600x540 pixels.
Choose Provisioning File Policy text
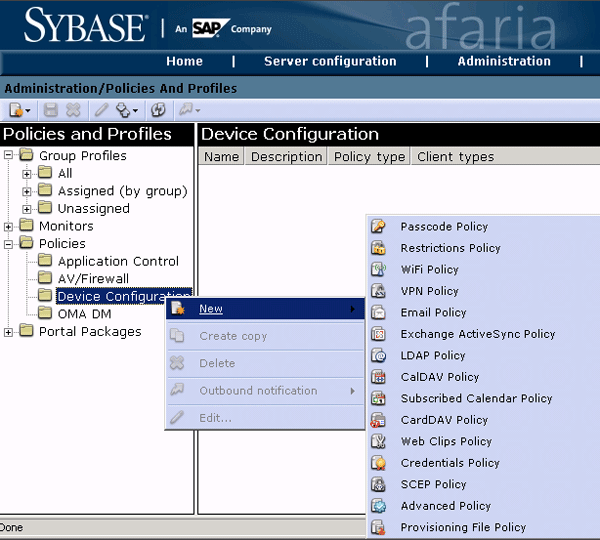(463, 527)
